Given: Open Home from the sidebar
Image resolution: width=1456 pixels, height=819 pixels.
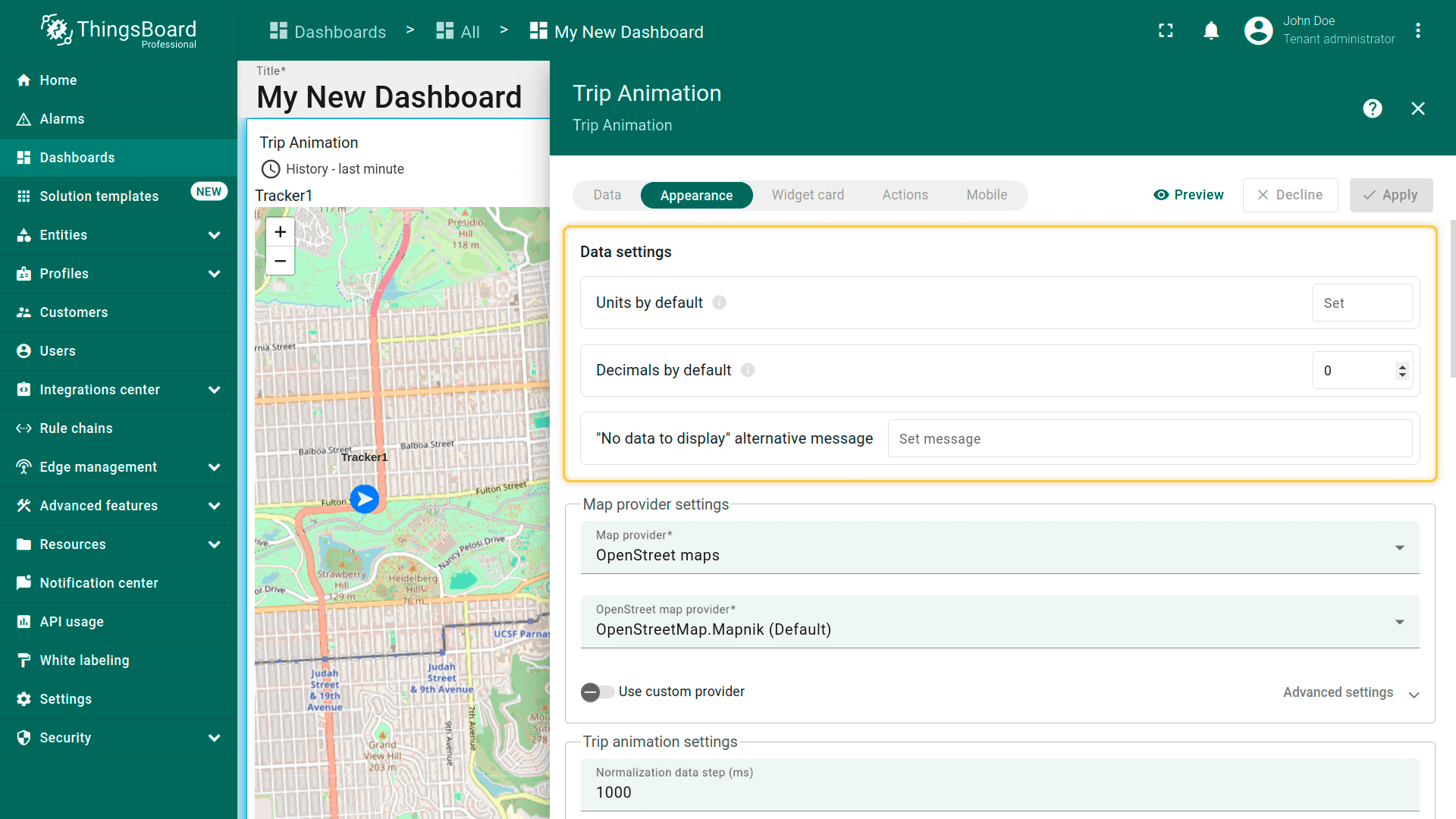Looking at the screenshot, I should coord(118,80).
